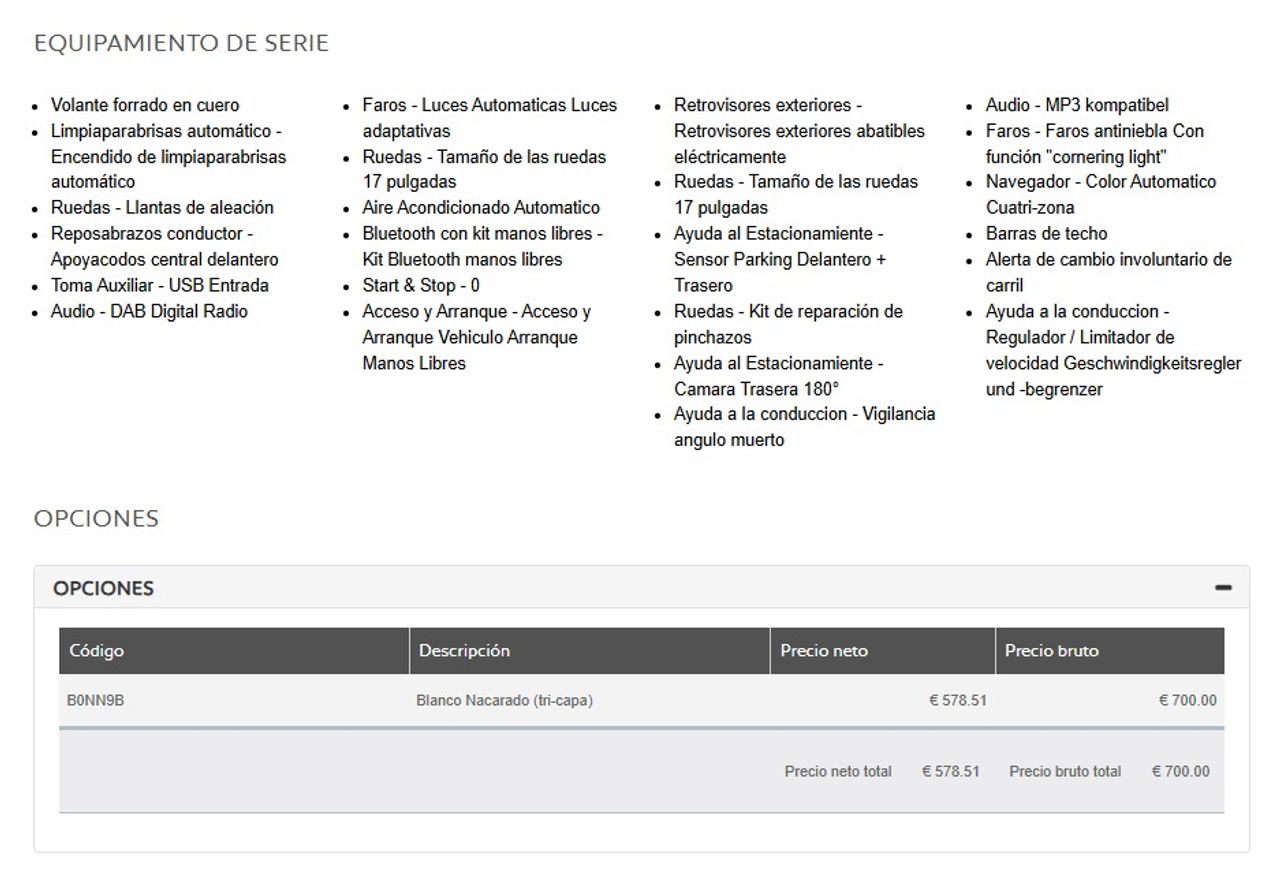Click Volante forrado en cuero item
The image size is (1280, 884).
click(145, 105)
